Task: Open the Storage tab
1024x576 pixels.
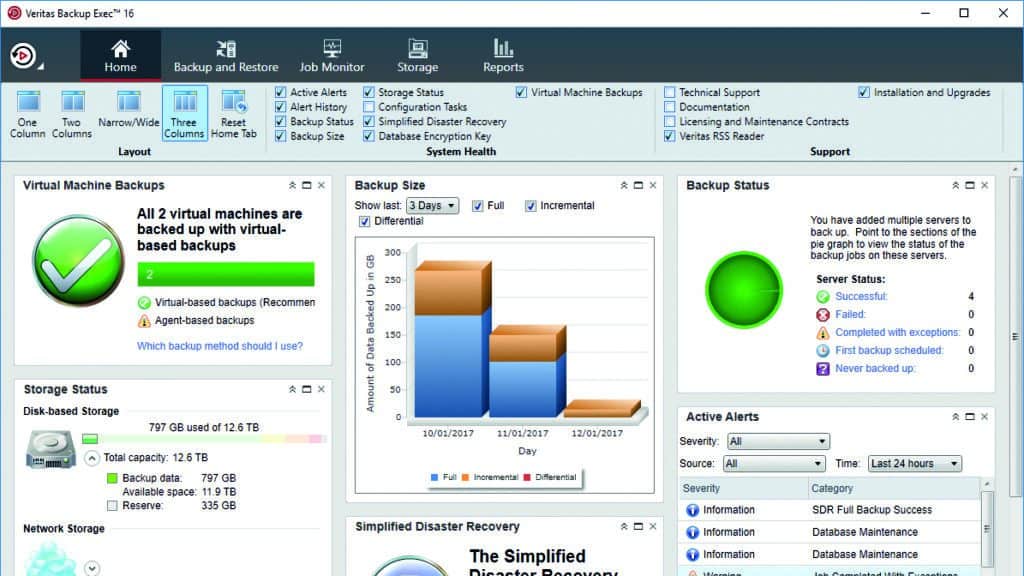Action: pyautogui.click(x=417, y=55)
